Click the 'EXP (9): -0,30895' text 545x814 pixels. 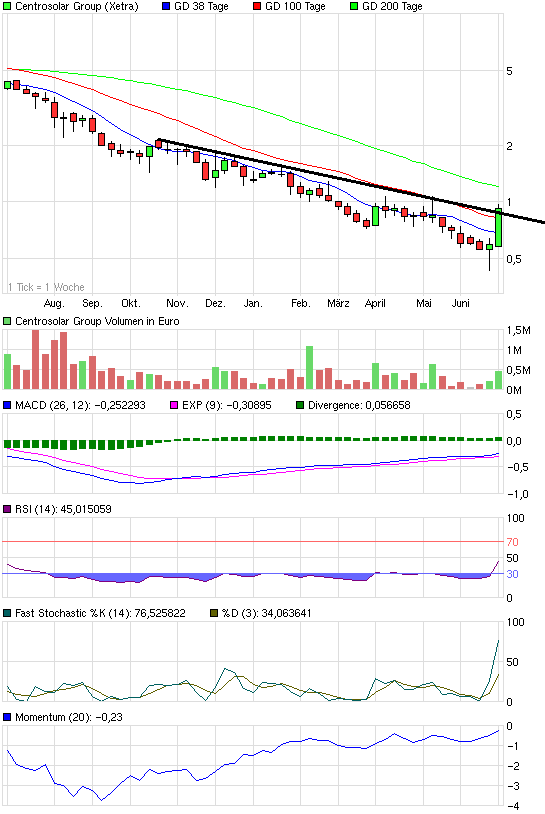tap(227, 405)
